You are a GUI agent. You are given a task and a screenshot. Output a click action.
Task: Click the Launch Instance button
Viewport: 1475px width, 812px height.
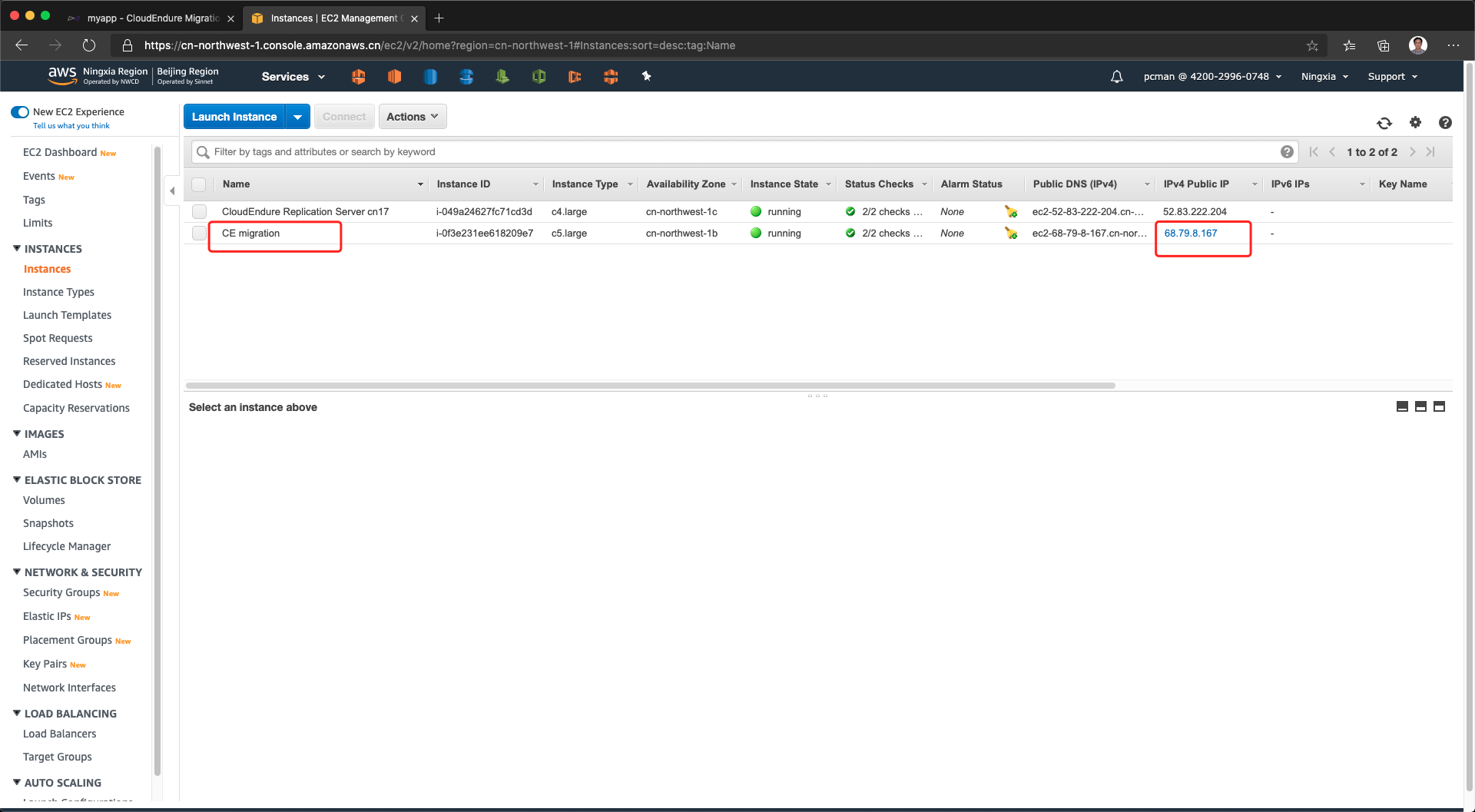(234, 117)
